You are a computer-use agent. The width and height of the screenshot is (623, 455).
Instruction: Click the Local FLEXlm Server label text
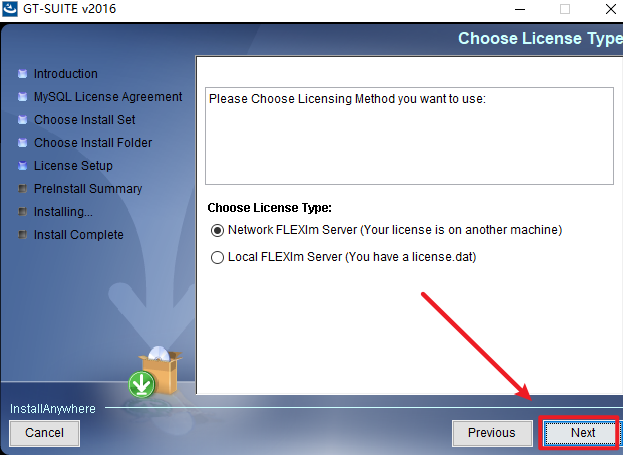tap(352, 257)
